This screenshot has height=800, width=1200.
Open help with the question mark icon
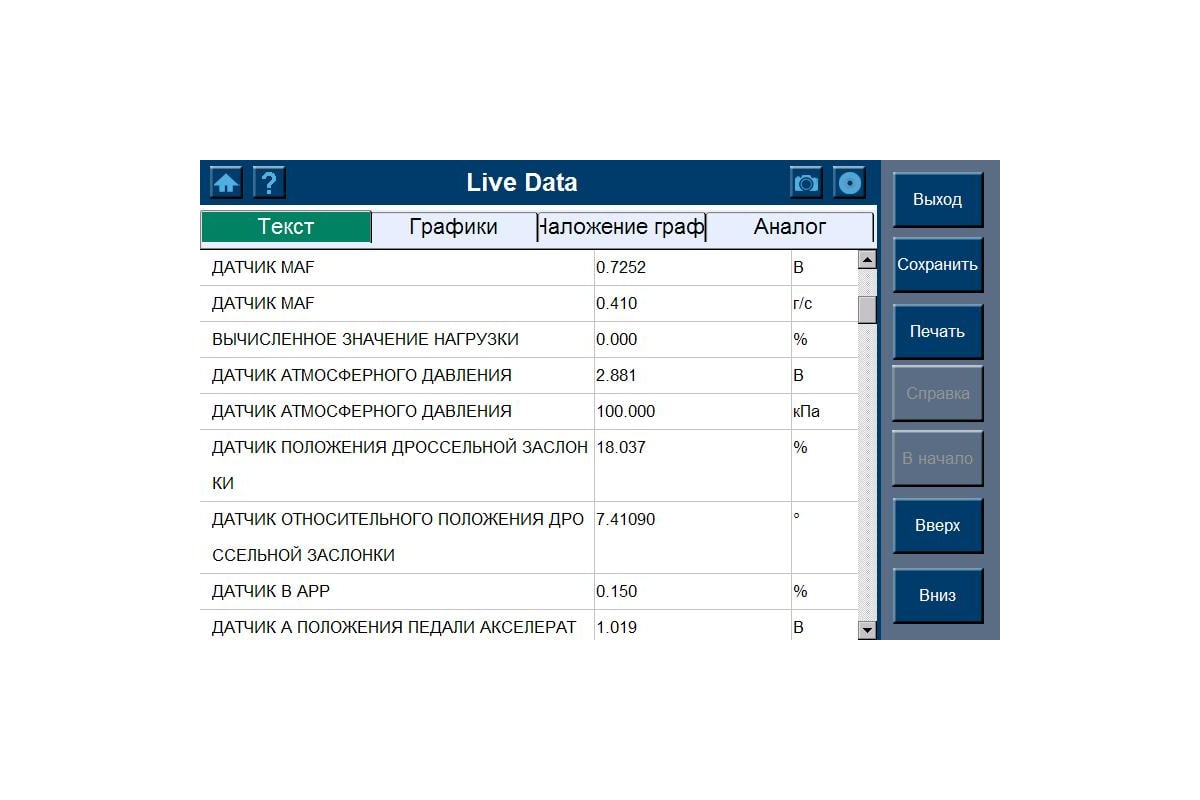click(x=269, y=183)
